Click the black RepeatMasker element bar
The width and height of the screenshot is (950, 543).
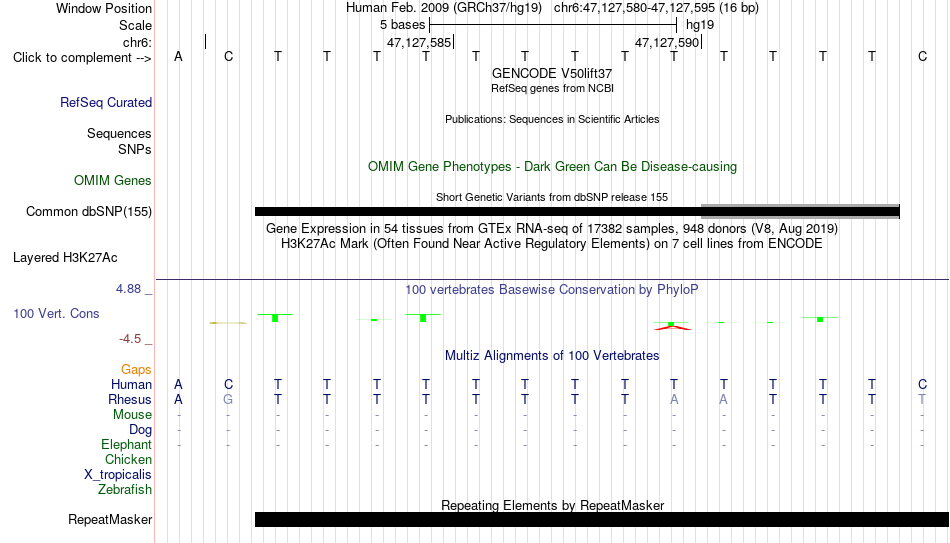coord(602,519)
